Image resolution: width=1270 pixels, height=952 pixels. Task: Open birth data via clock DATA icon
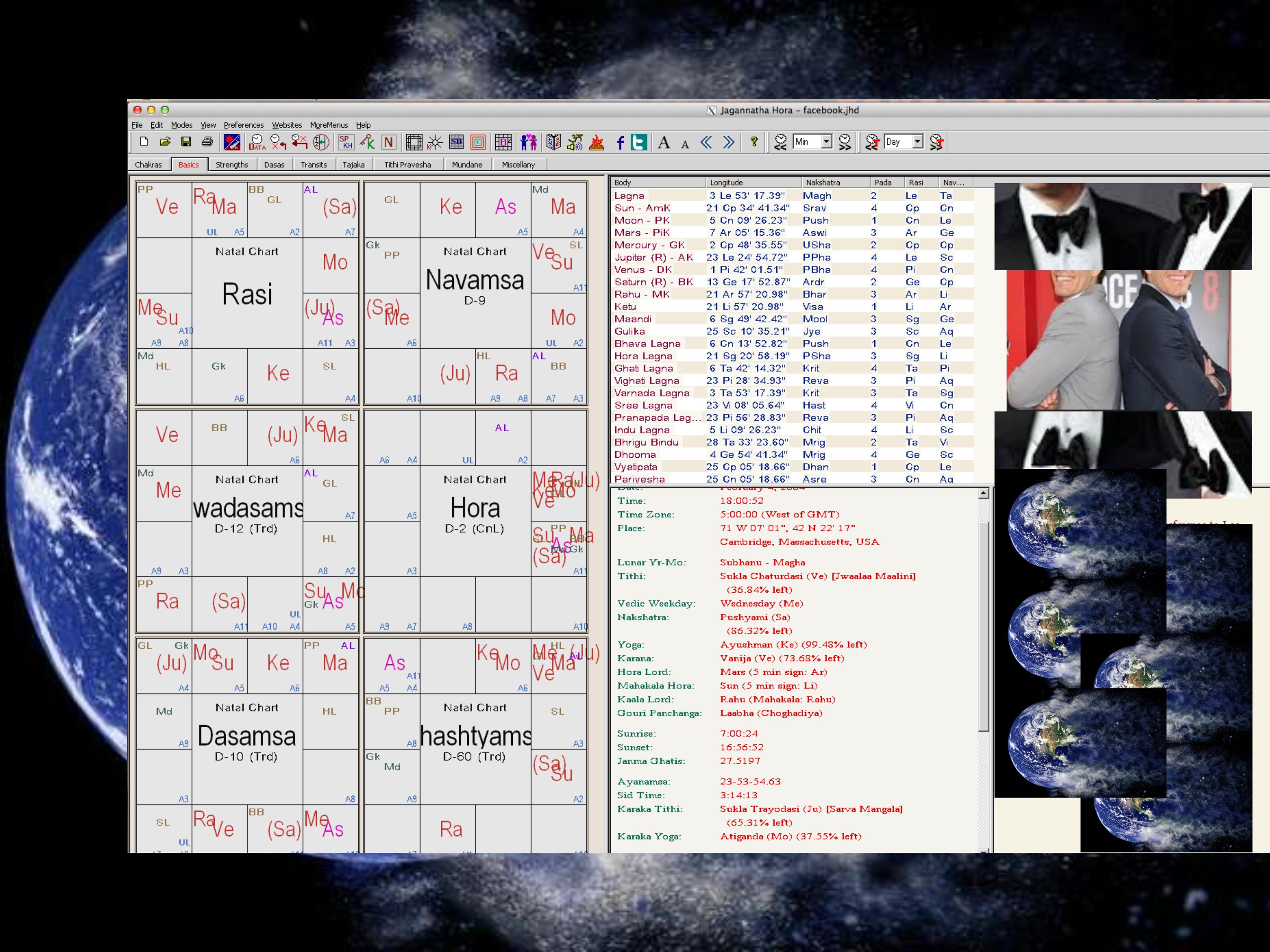click(257, 142)
